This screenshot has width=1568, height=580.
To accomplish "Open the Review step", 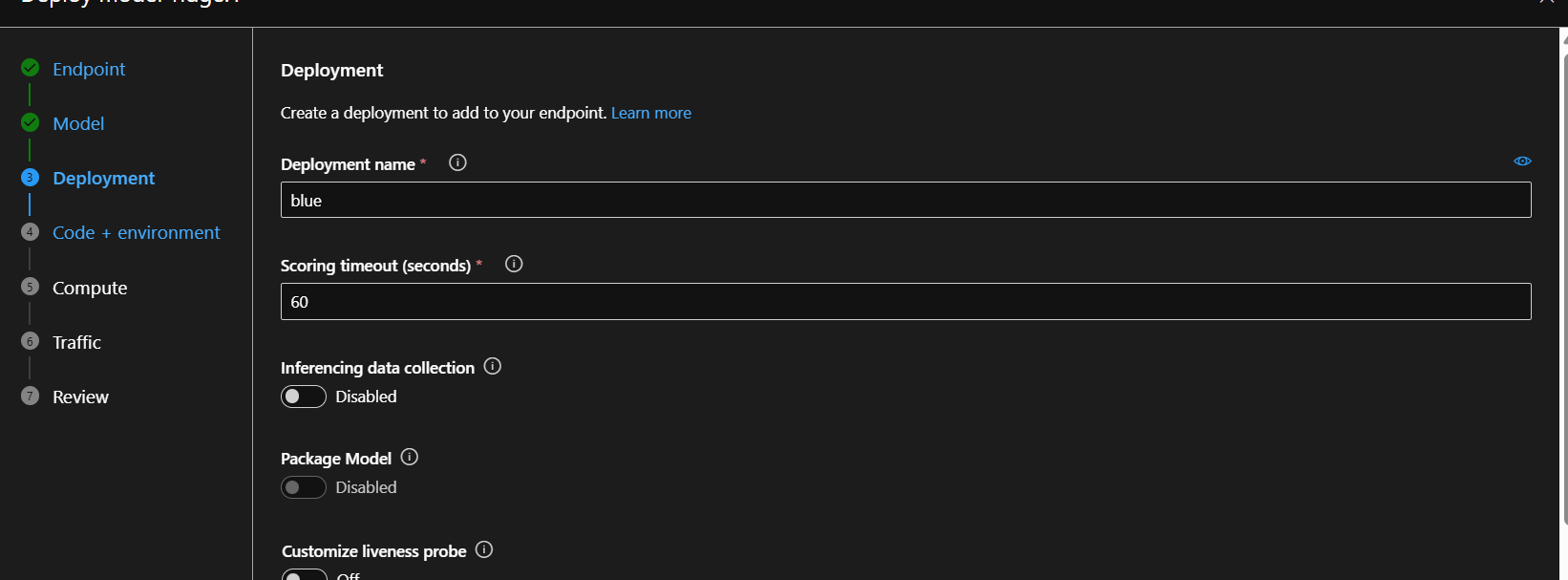I will 80,397.
